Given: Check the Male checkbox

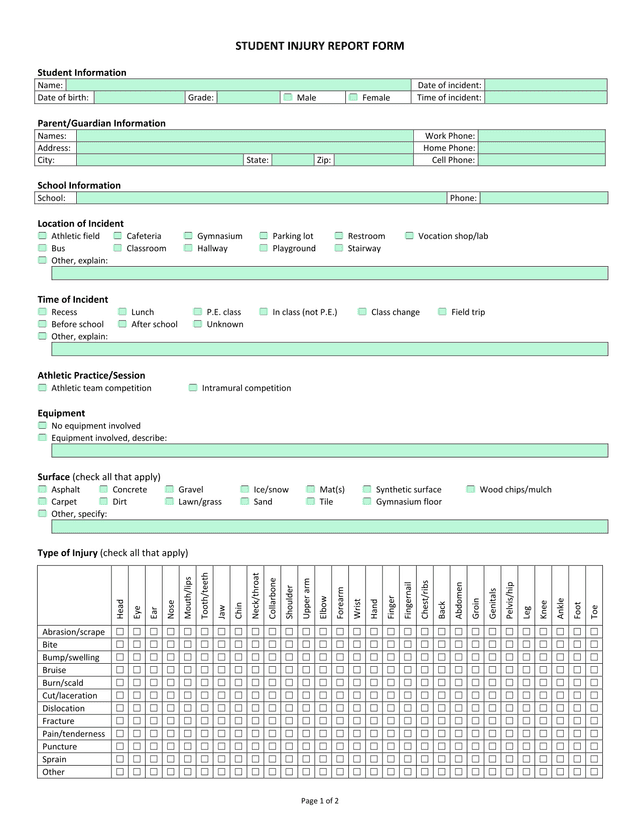Looking at the screenshot, I should pos(287,98).
